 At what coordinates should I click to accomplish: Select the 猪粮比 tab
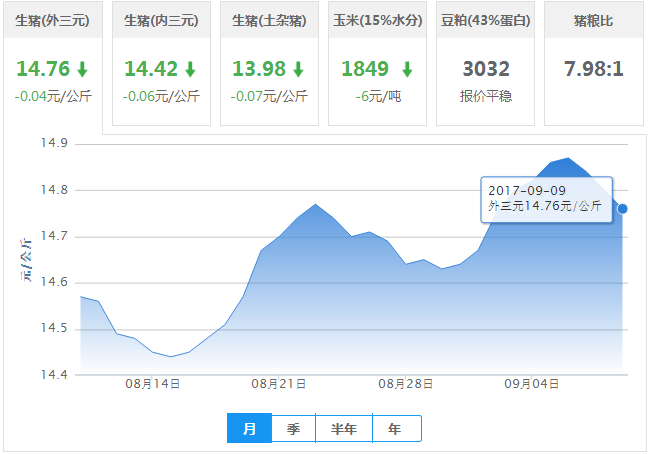593,20
